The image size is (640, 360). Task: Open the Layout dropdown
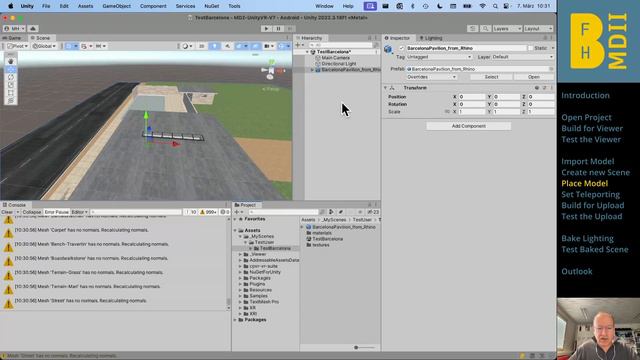(538, 29)
